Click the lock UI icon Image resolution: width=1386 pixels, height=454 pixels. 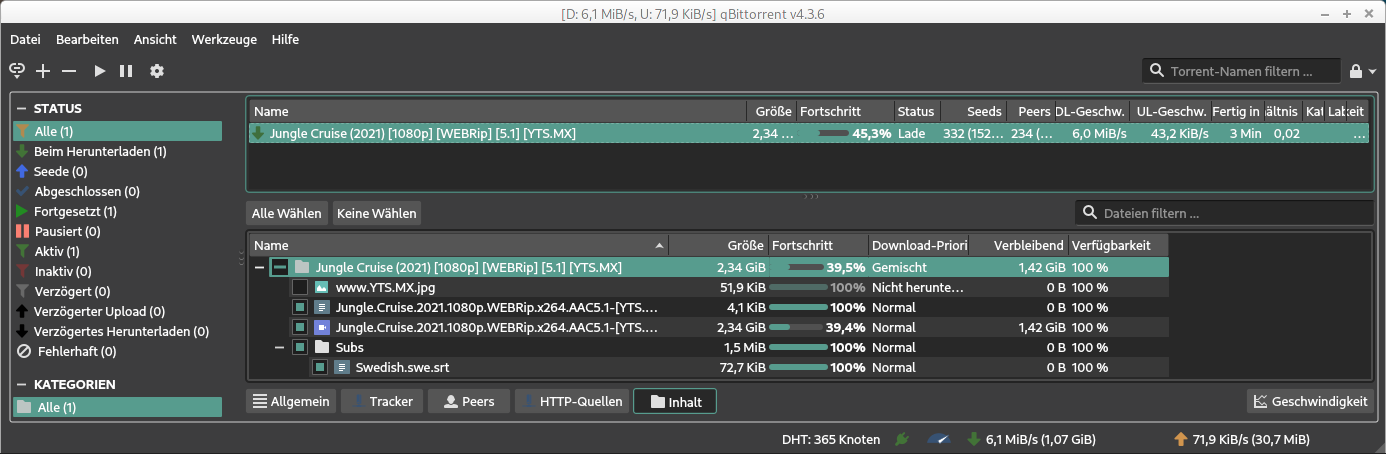coord(1356,71)
